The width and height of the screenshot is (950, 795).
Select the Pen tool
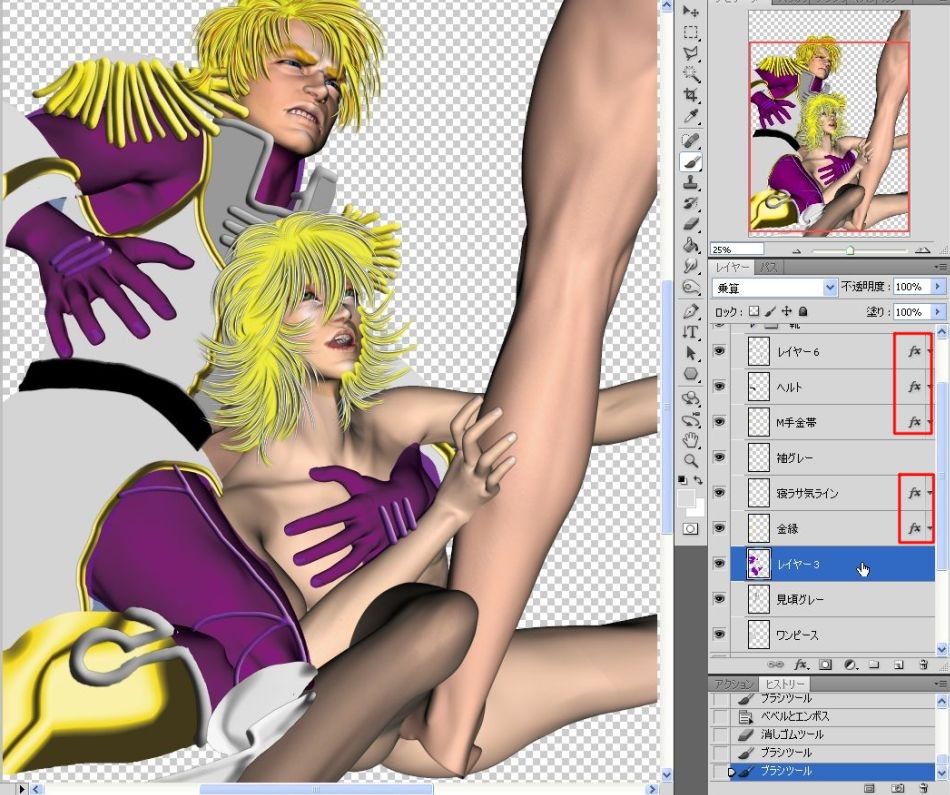pyautogui.click(x=691, y=311)
